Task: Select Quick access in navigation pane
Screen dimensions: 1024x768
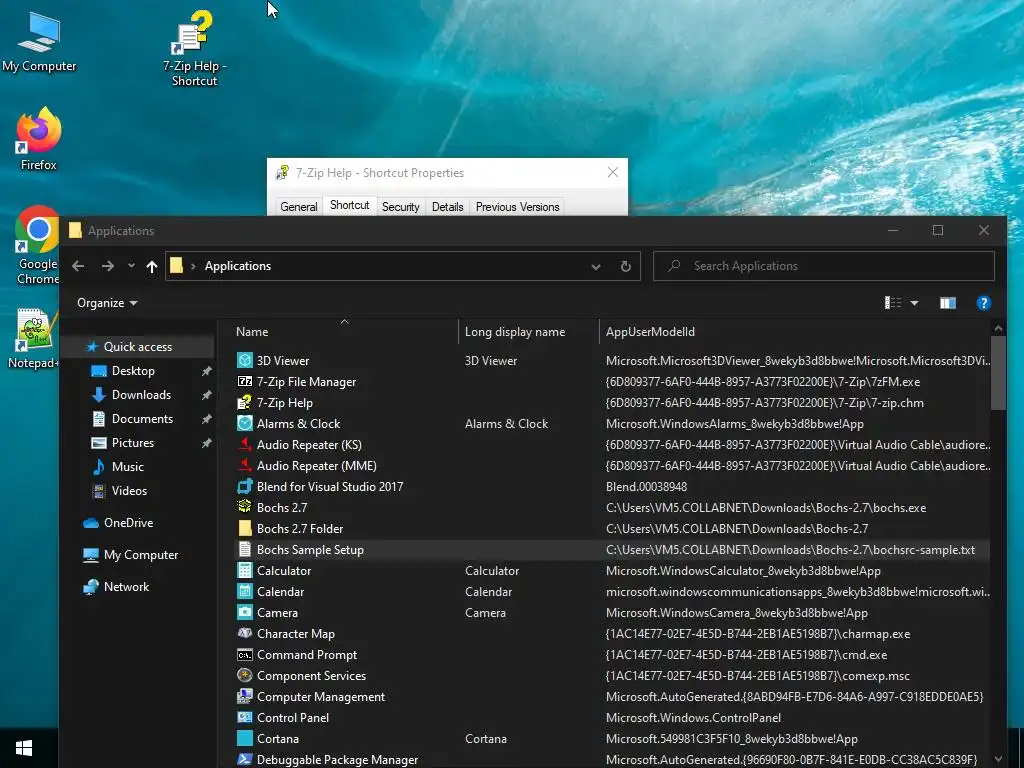Action: click(137, 347)
